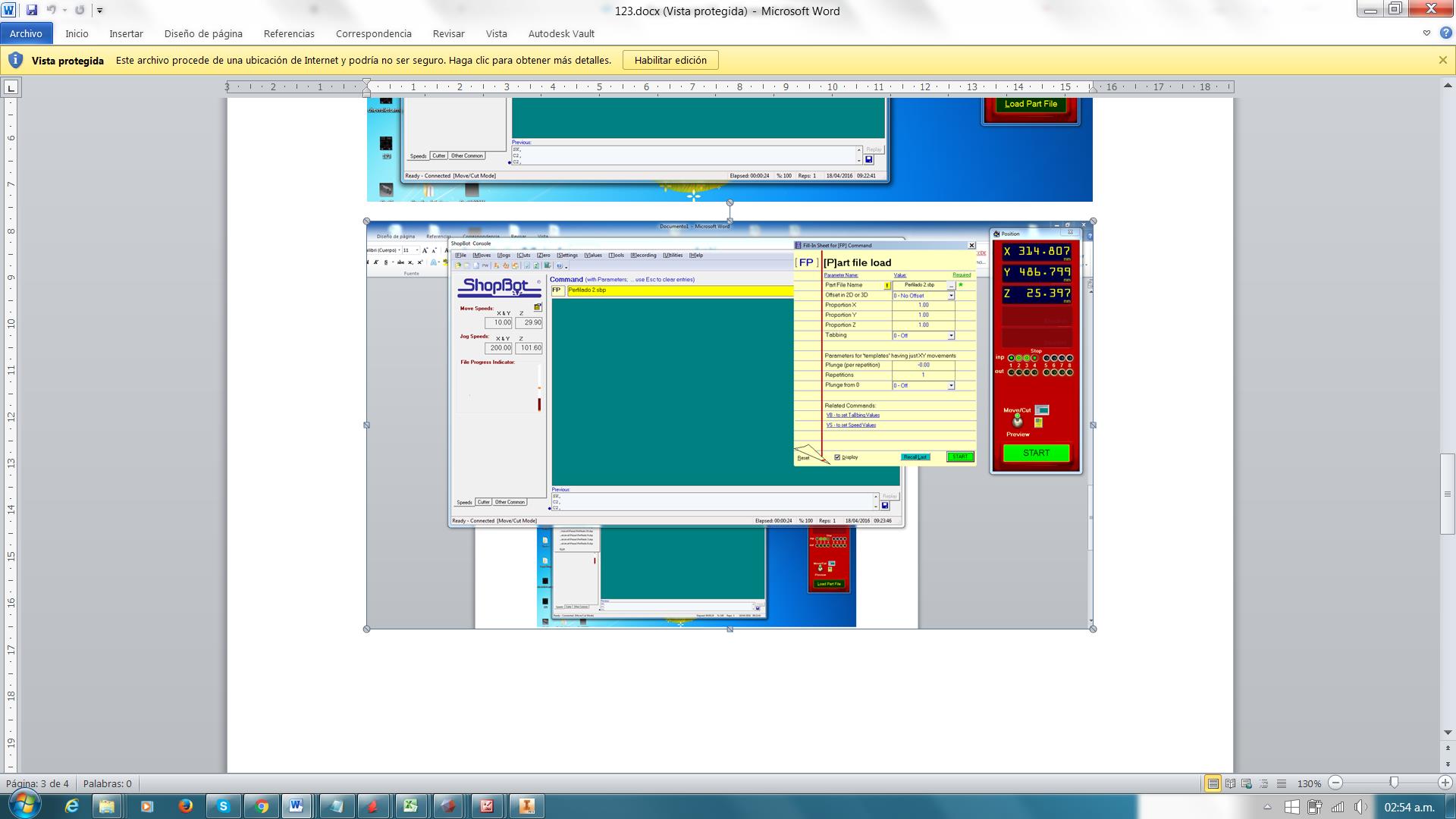Open the Autodesk Vault ribbon tab
Screen dimensions: 1456x819
[561, 33]
